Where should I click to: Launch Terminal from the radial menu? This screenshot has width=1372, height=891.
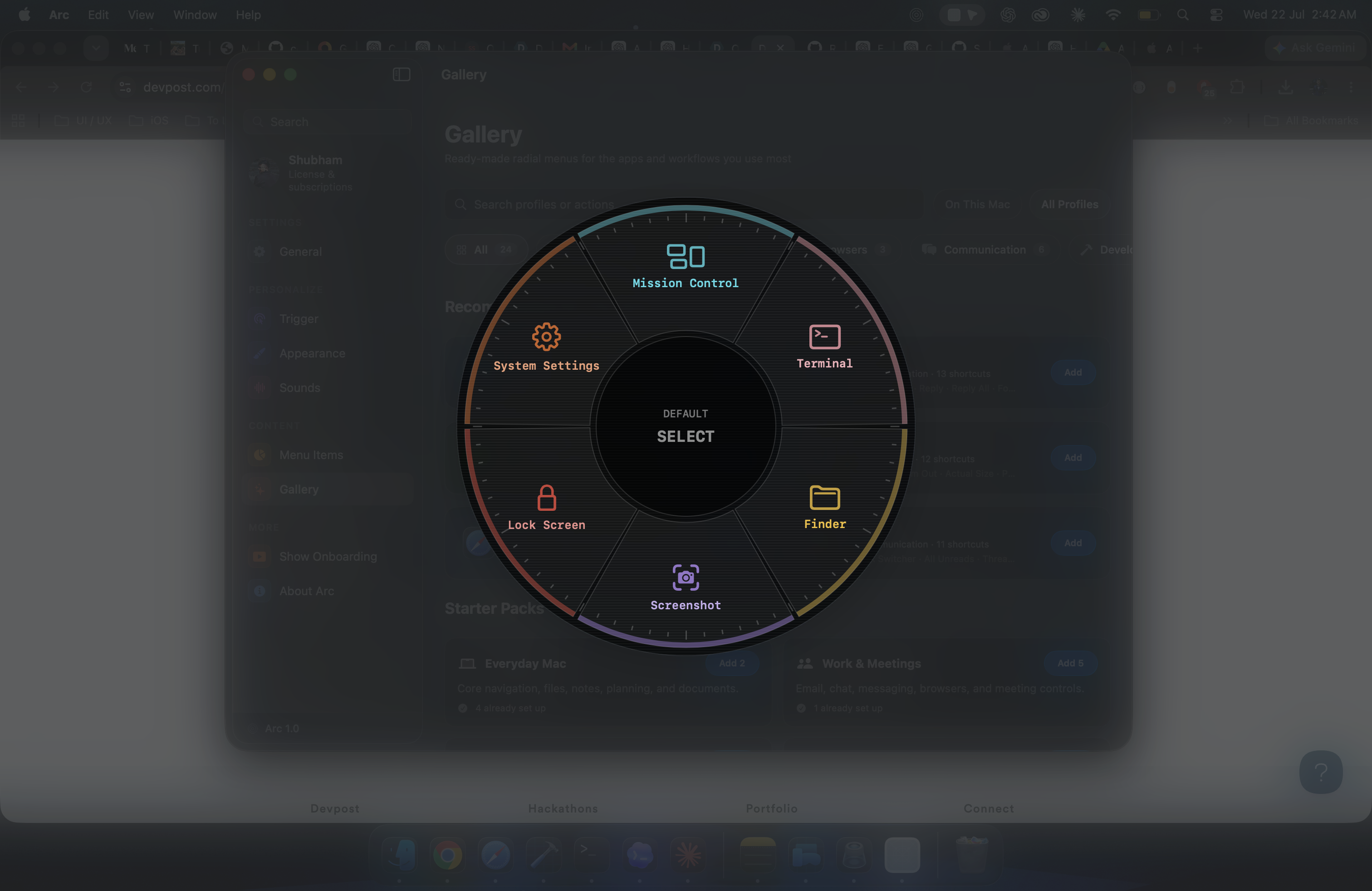[x=824, y=346]
